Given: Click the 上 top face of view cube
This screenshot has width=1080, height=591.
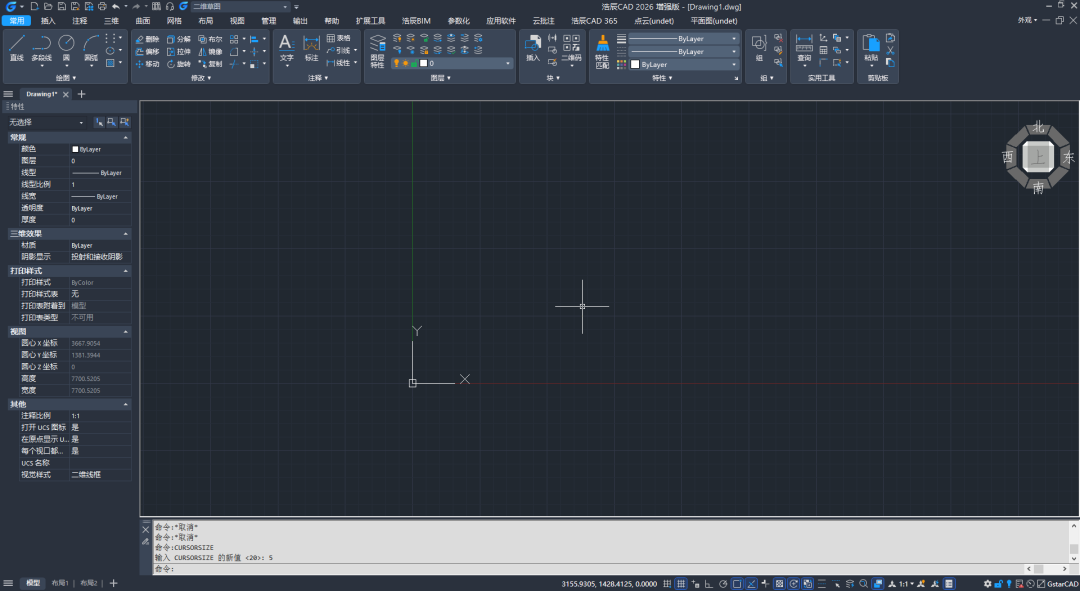Looking at the screenshot, I should pos(1038,157).
